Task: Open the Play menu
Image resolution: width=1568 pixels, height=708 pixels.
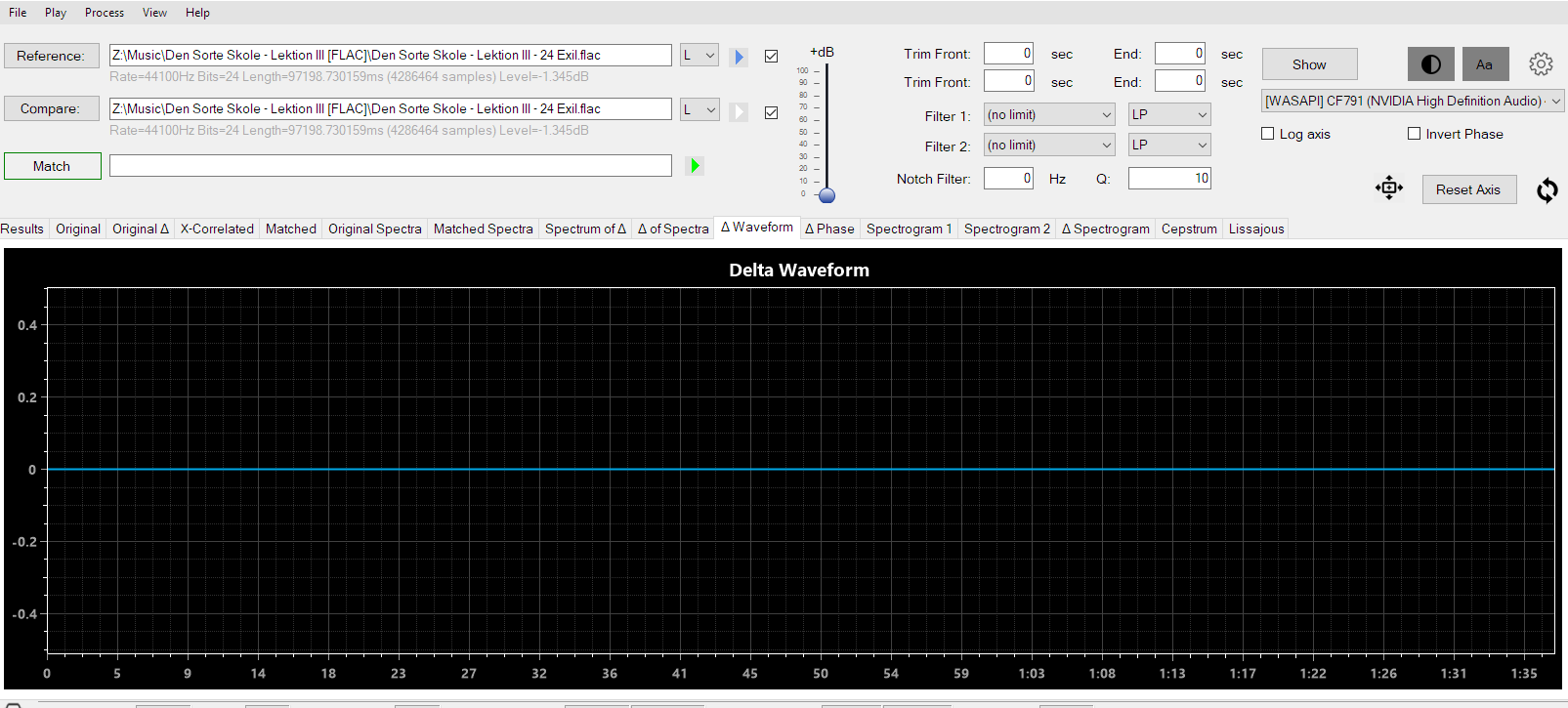Action: [56, 13]
